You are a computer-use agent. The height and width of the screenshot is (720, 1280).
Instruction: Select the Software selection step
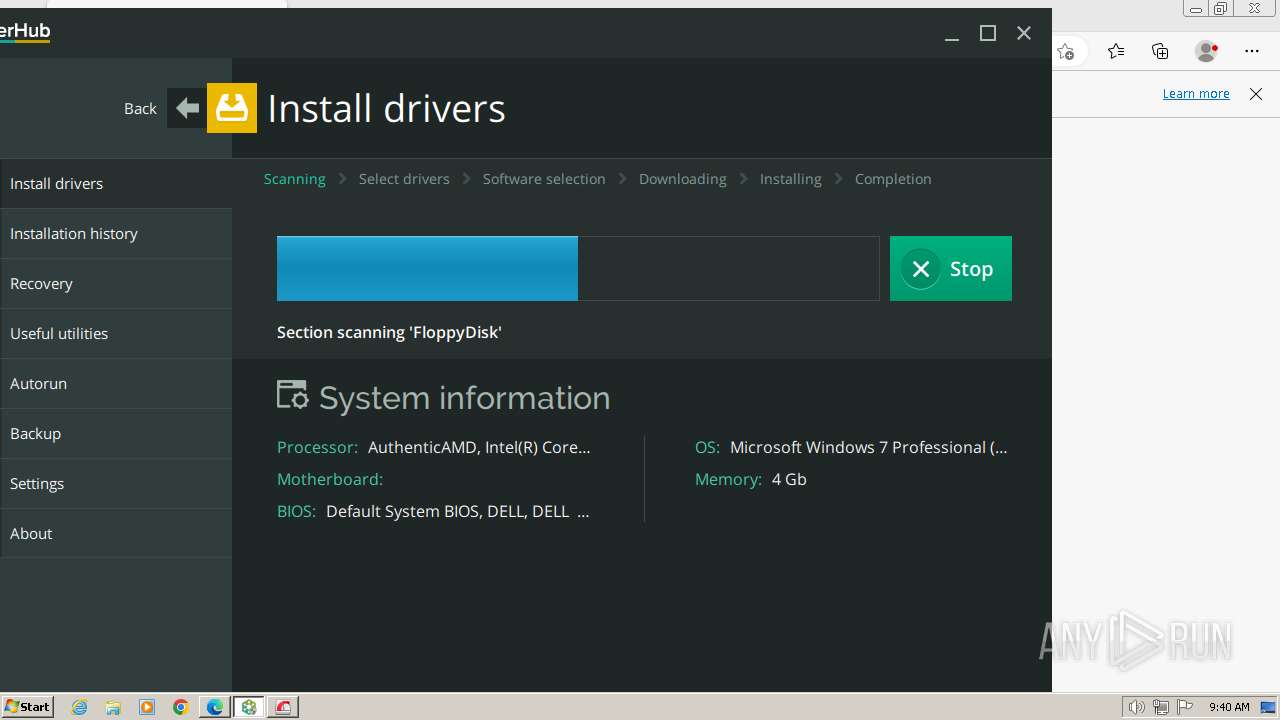(x=544, y=179)
